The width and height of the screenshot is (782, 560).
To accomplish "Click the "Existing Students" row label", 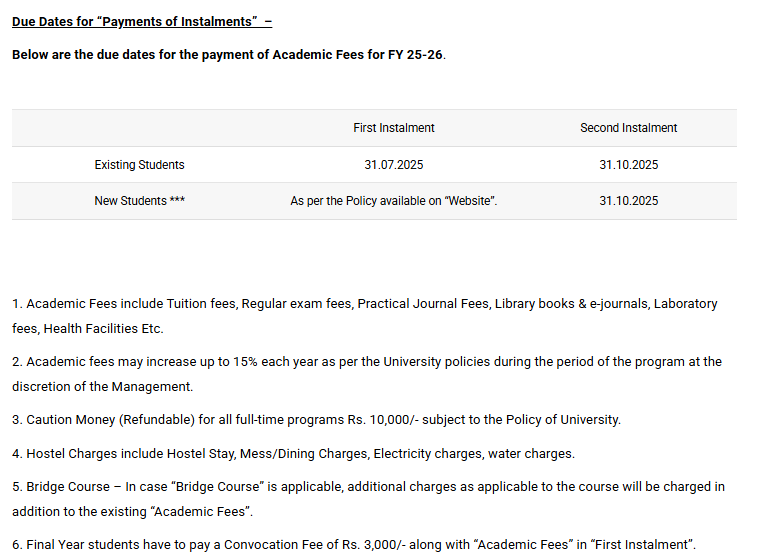I will pyautogui.click(x=139, y=165).
